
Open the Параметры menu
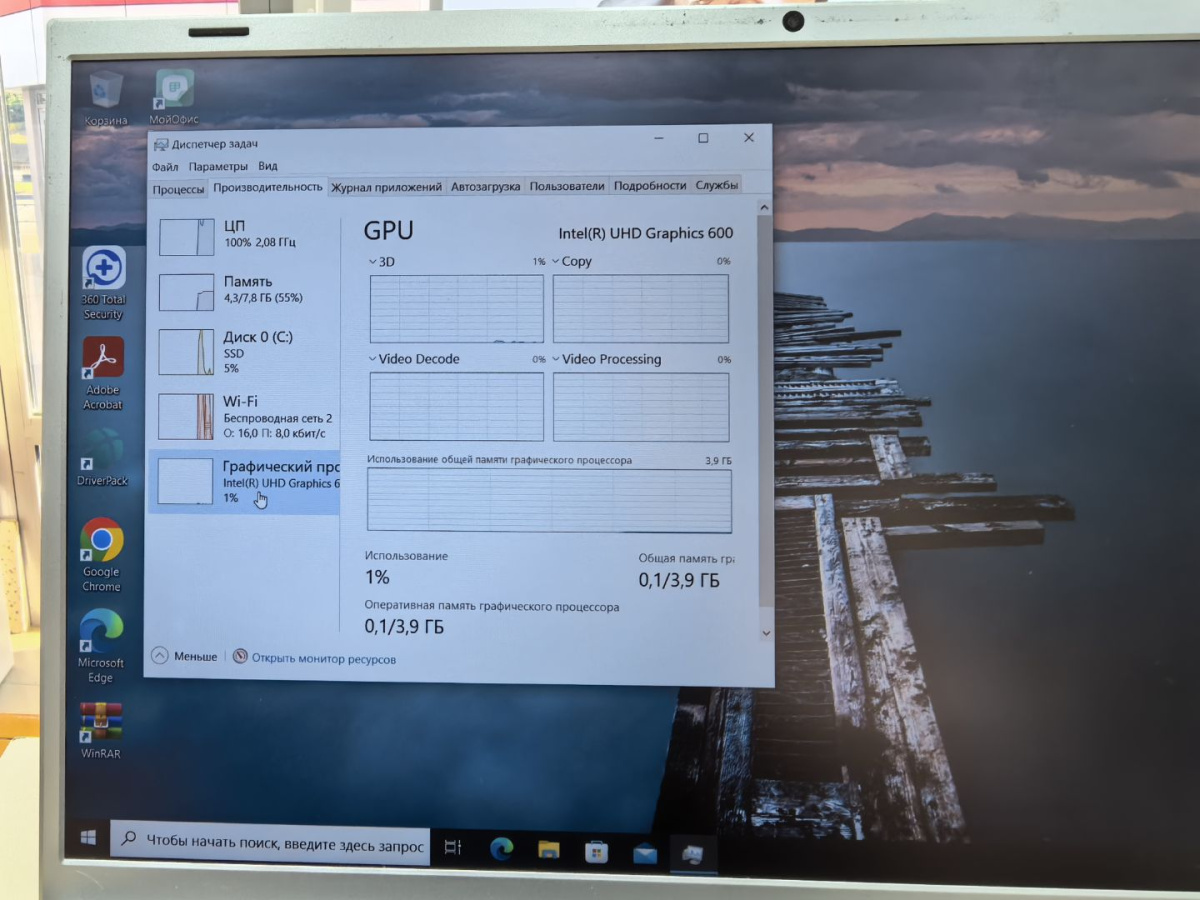[218, 166]
